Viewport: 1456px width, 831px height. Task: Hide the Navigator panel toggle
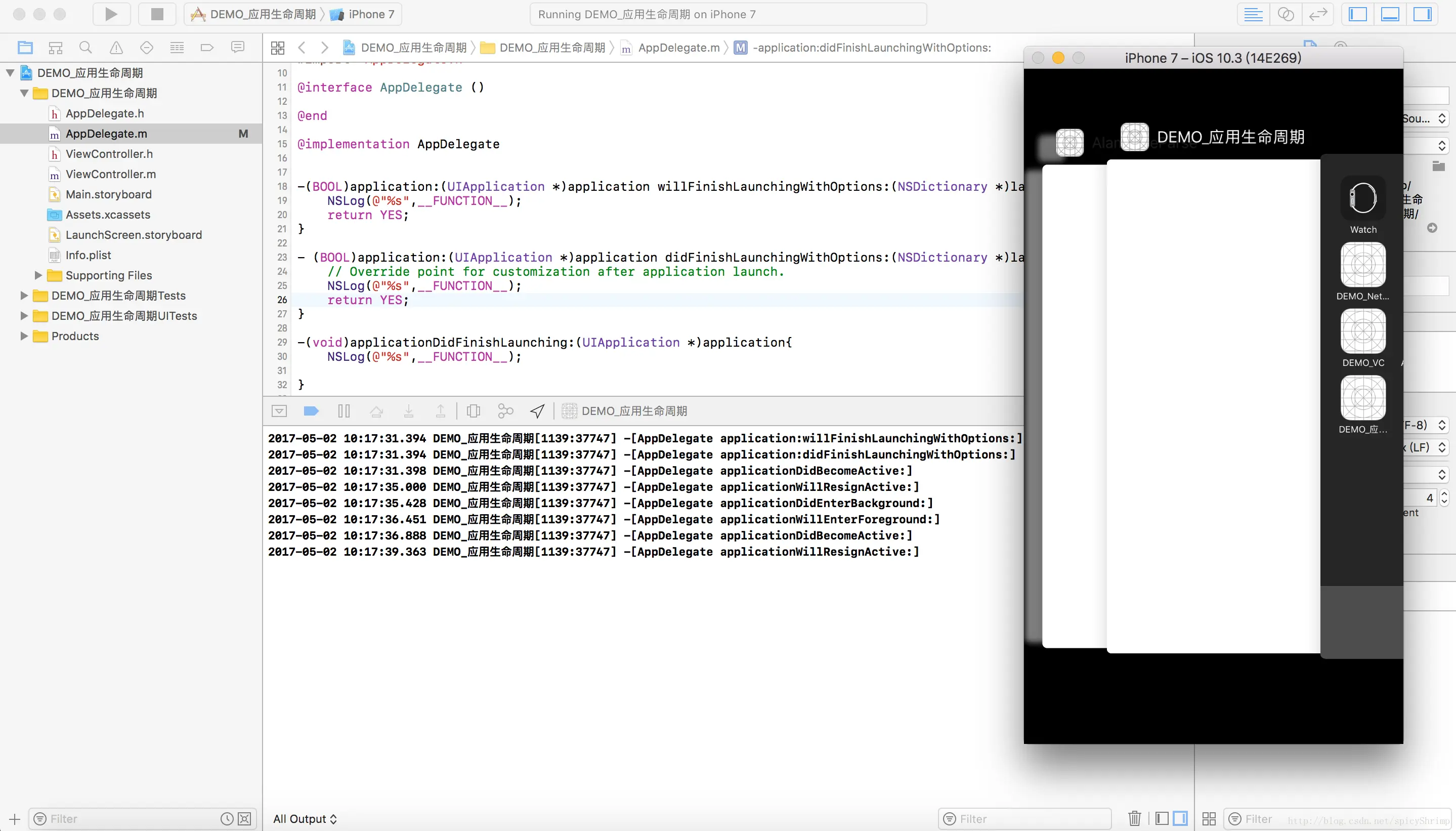1357,14
